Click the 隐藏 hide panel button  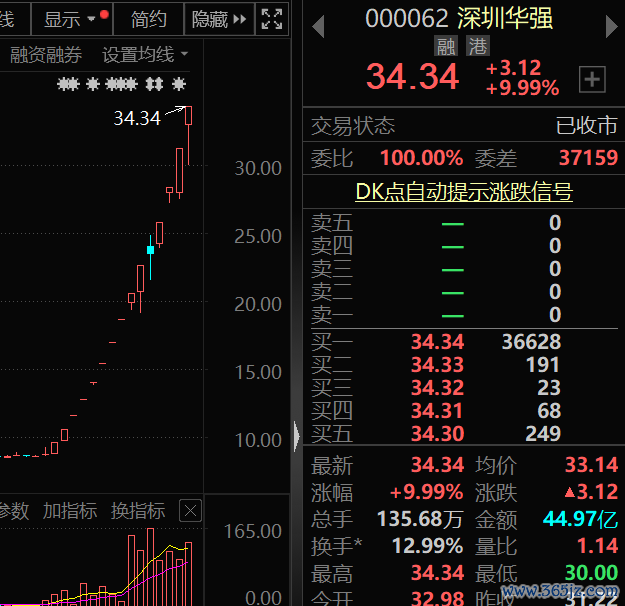click(x=219, y=19)
